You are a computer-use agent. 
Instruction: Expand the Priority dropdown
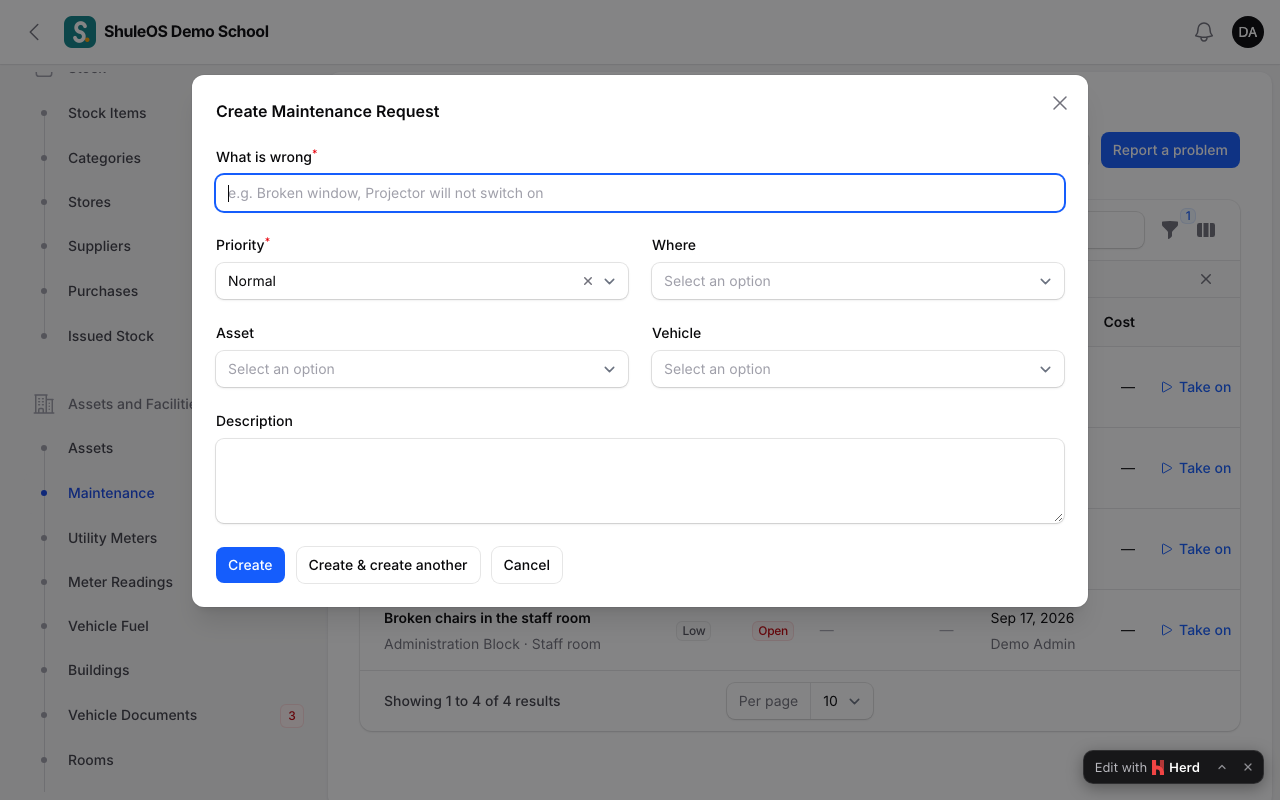pyautogui.click(x=610, y=281)
